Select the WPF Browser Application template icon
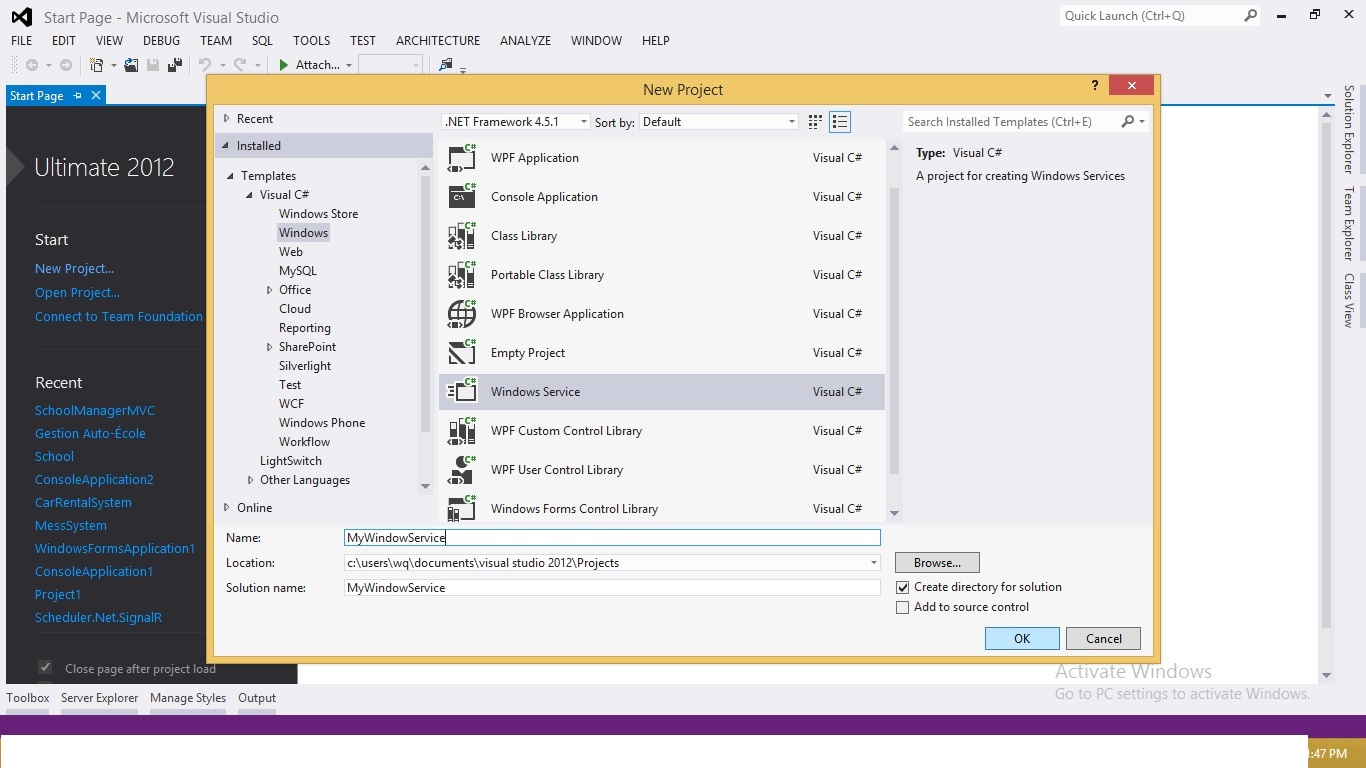 pos(461,314)
